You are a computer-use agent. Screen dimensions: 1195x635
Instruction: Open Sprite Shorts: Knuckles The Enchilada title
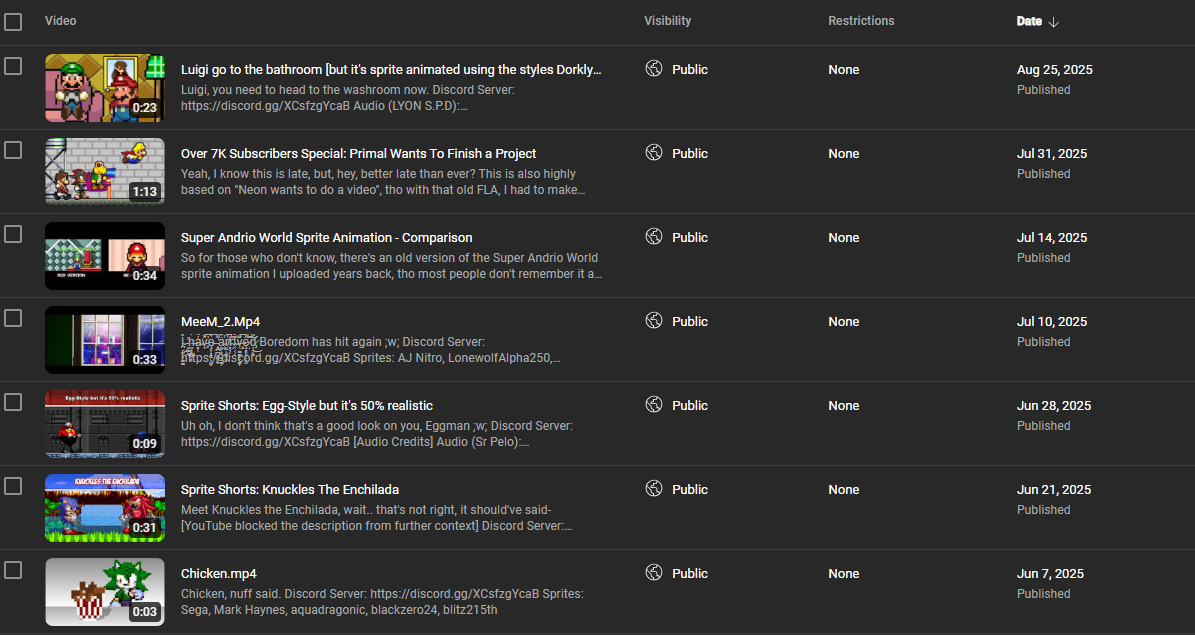tap(289, 489)
